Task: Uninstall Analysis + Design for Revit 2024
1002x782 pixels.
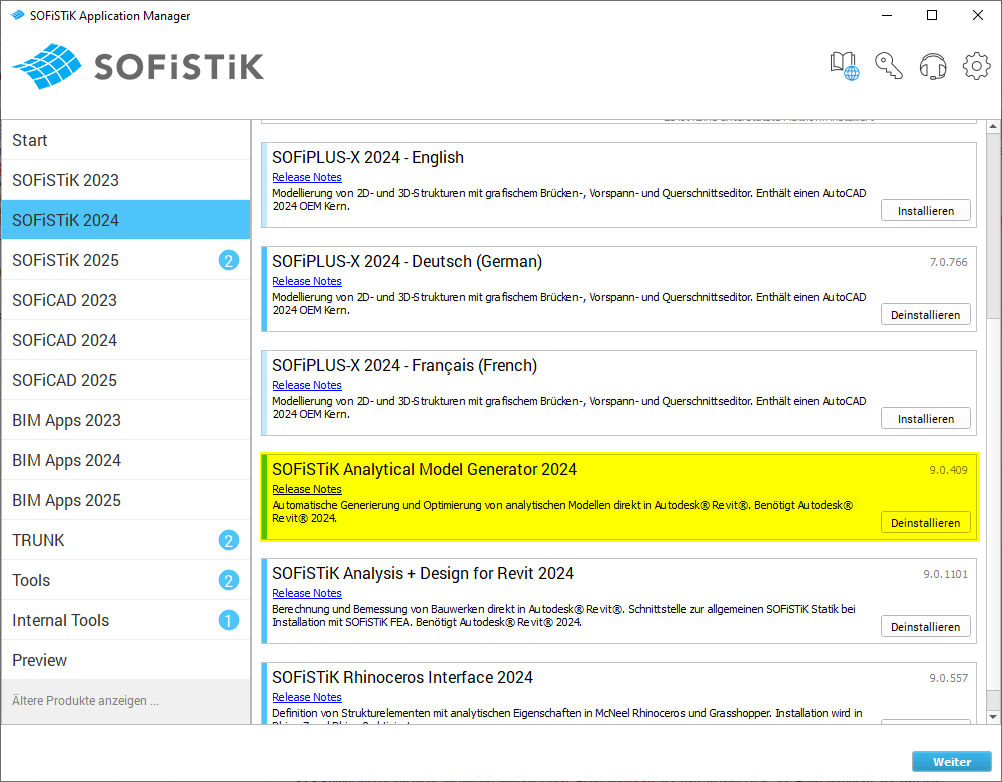Action: [925, 627]
